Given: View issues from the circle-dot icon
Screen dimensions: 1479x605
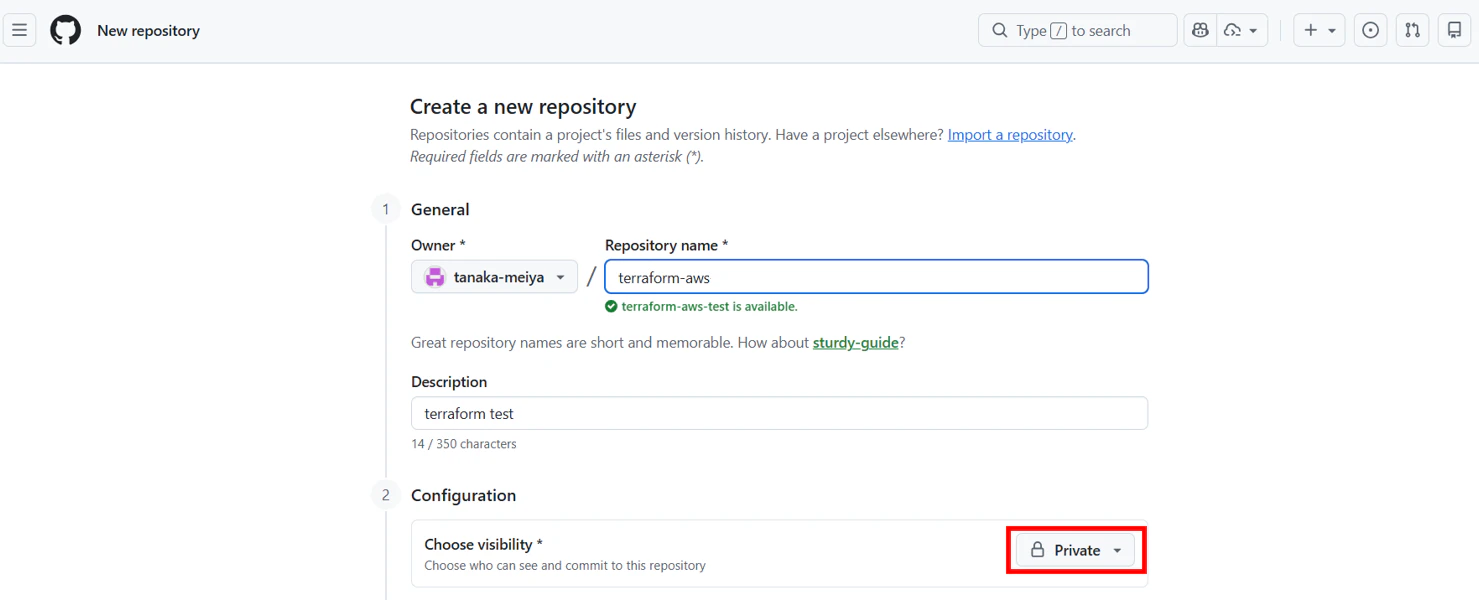Looking at the screenshot, I should coord(1371,30).
